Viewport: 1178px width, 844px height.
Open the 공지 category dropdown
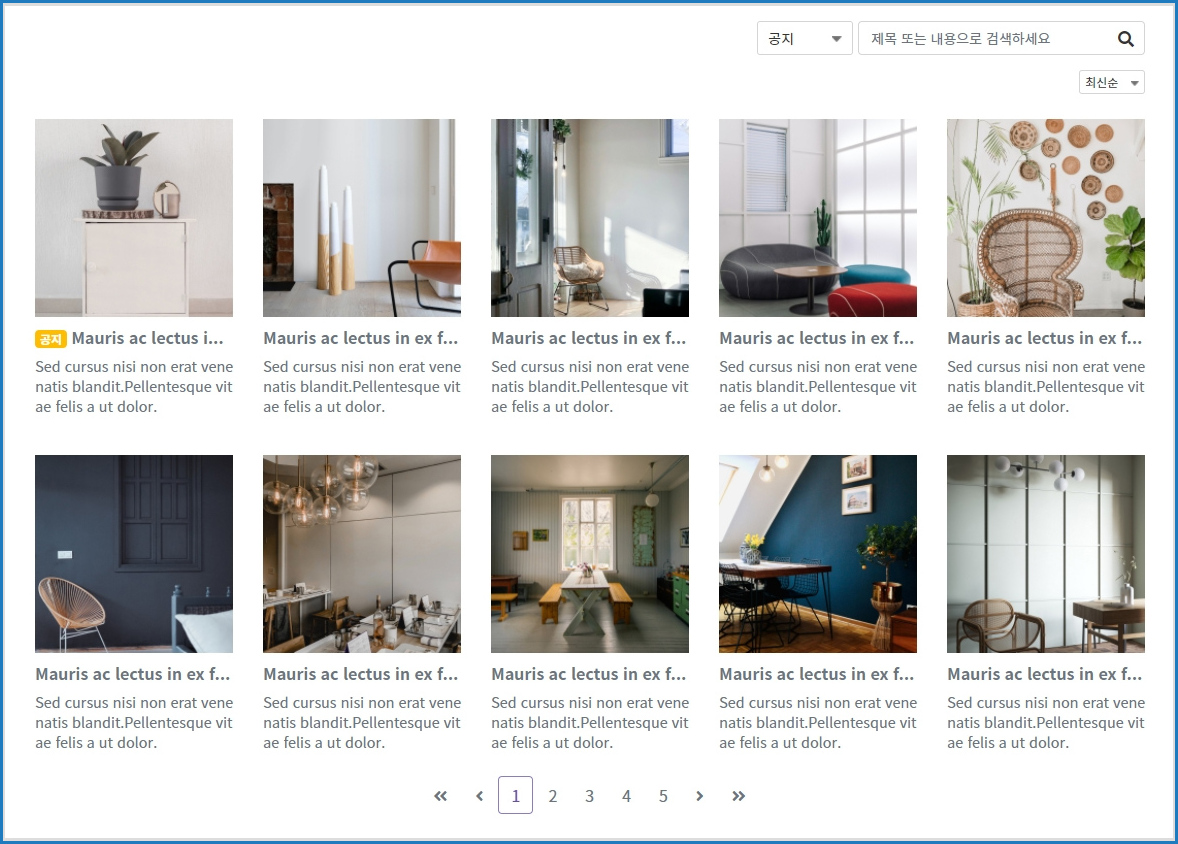click(804, 39)
